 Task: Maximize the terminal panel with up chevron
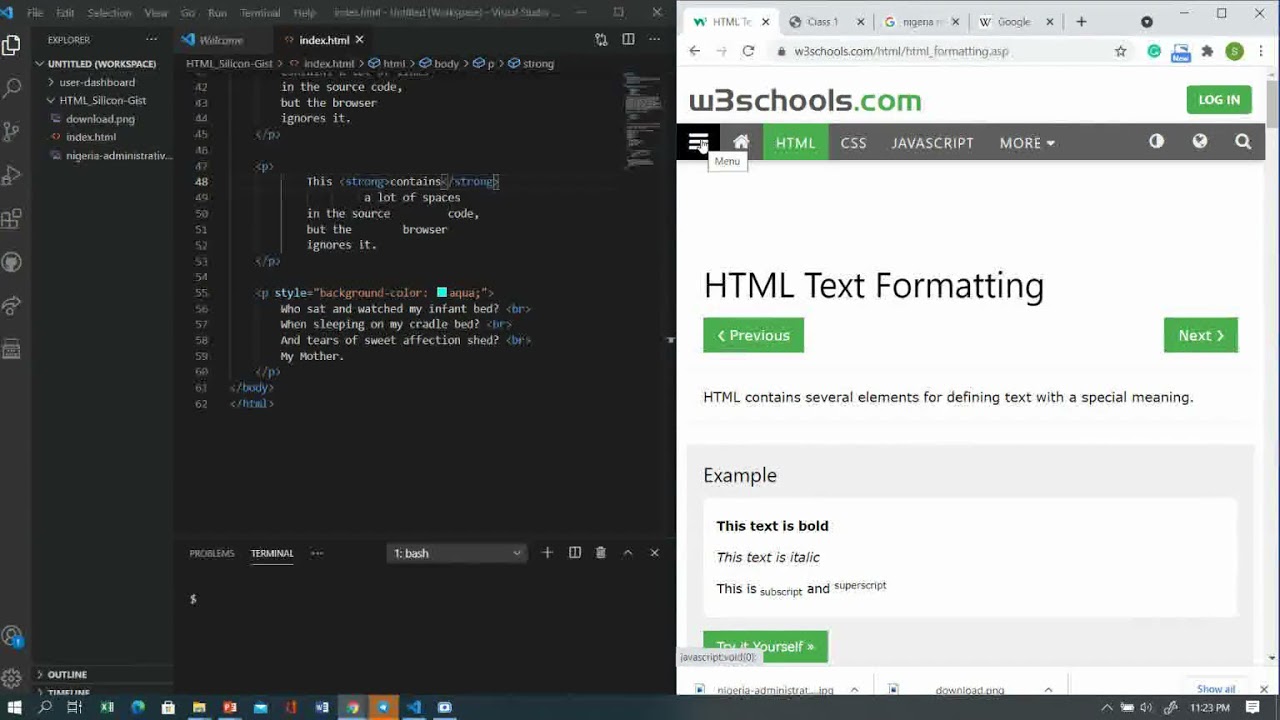(628, 553)
